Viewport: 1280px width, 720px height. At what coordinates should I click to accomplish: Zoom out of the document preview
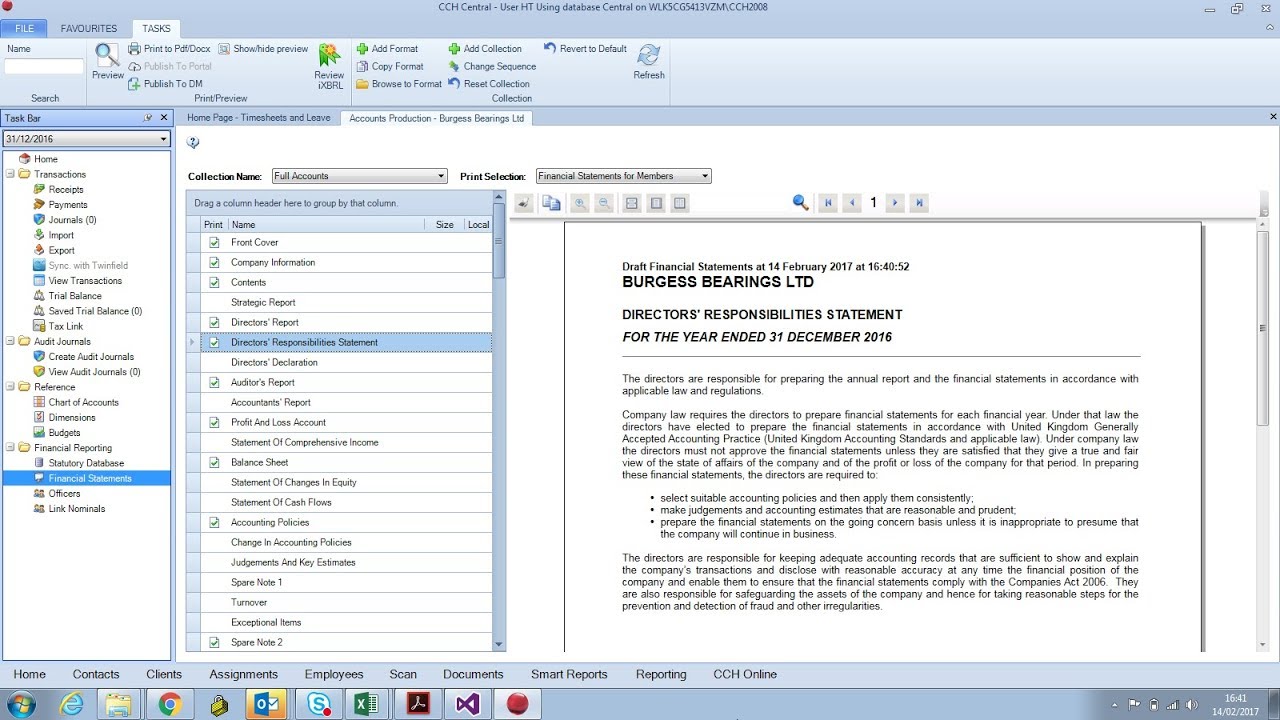[x=604, y=203]
